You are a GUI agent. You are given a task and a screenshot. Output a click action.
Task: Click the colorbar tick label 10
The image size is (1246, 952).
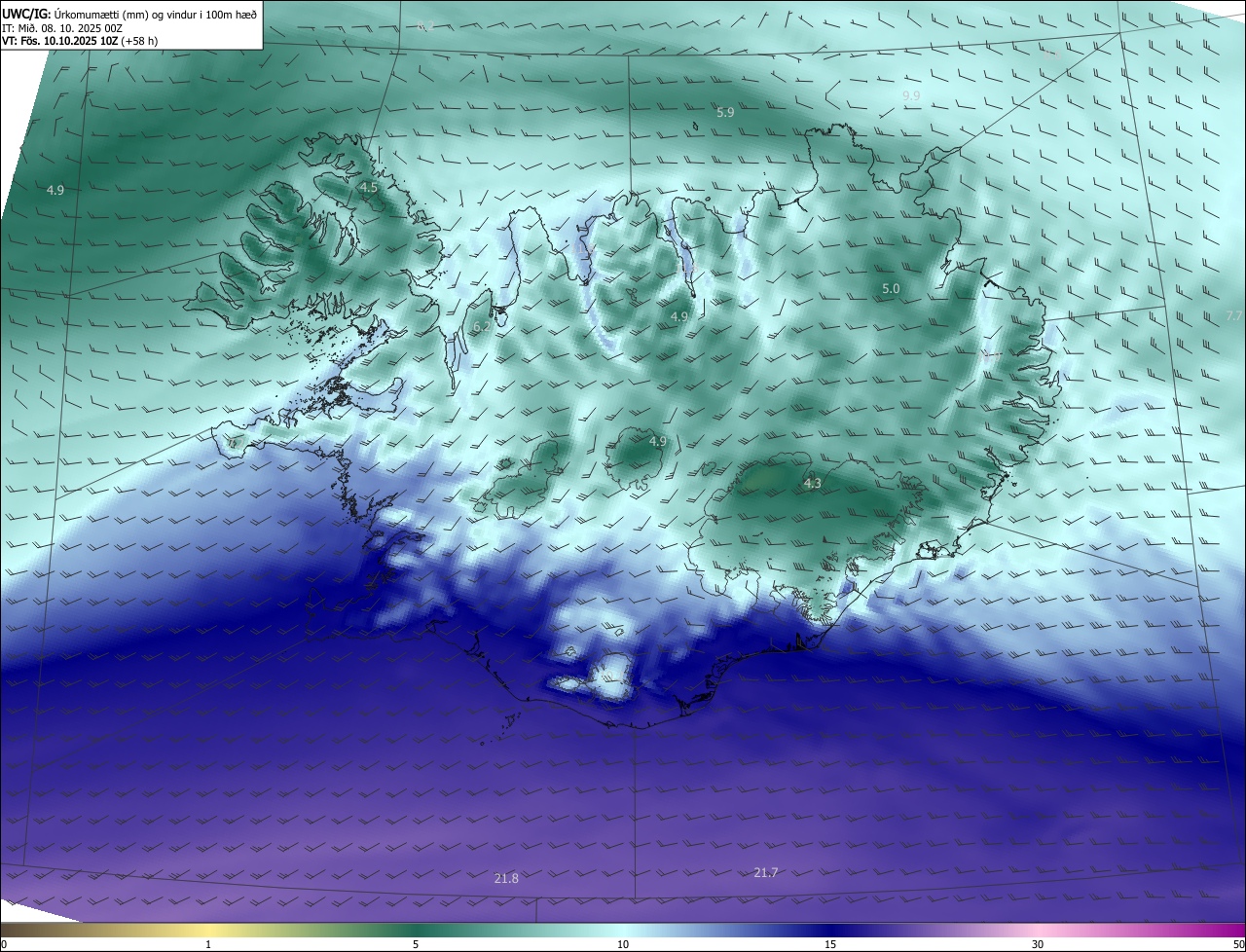click(623, 944)
